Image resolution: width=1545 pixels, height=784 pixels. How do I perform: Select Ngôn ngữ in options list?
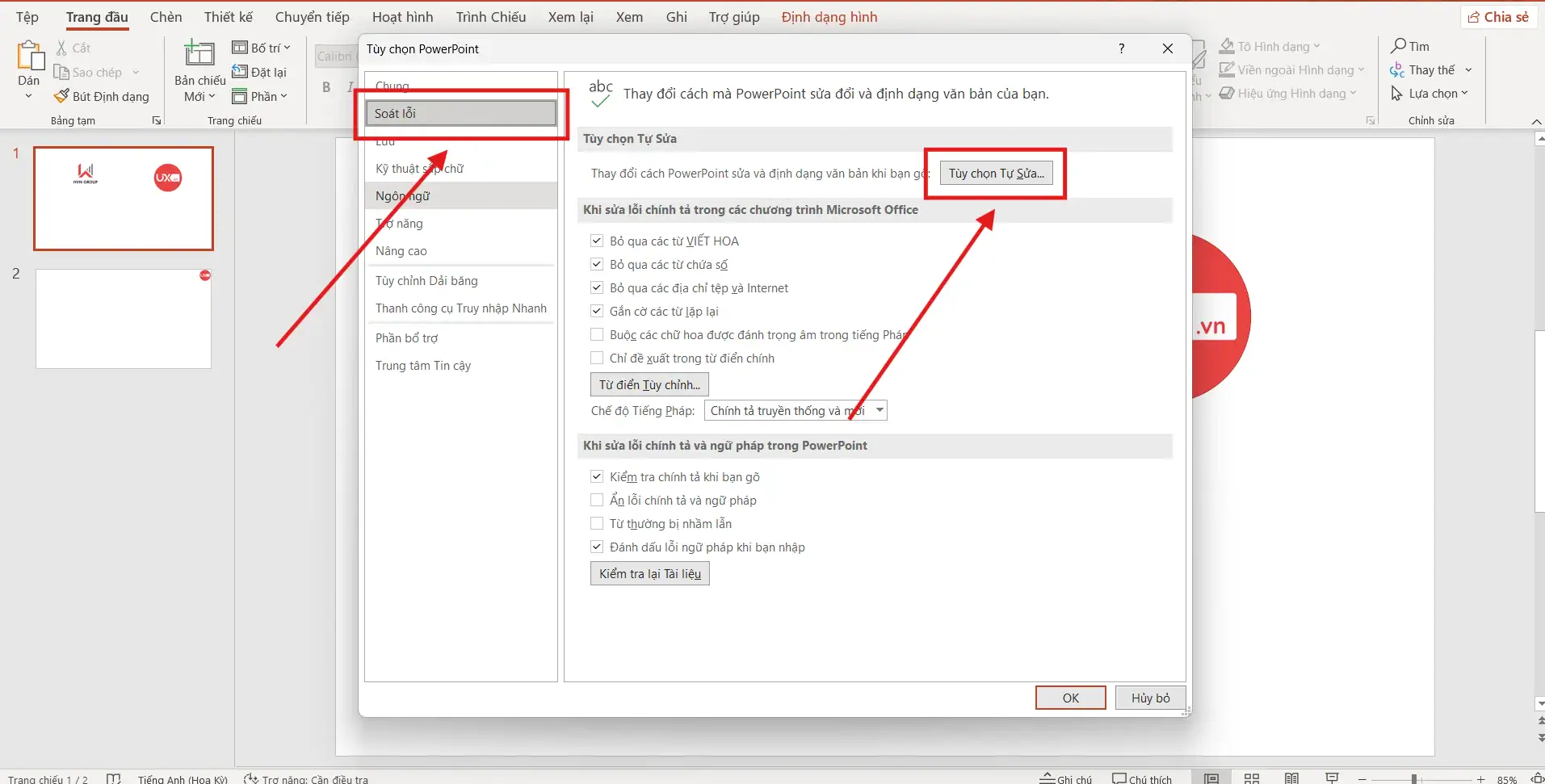461,195
